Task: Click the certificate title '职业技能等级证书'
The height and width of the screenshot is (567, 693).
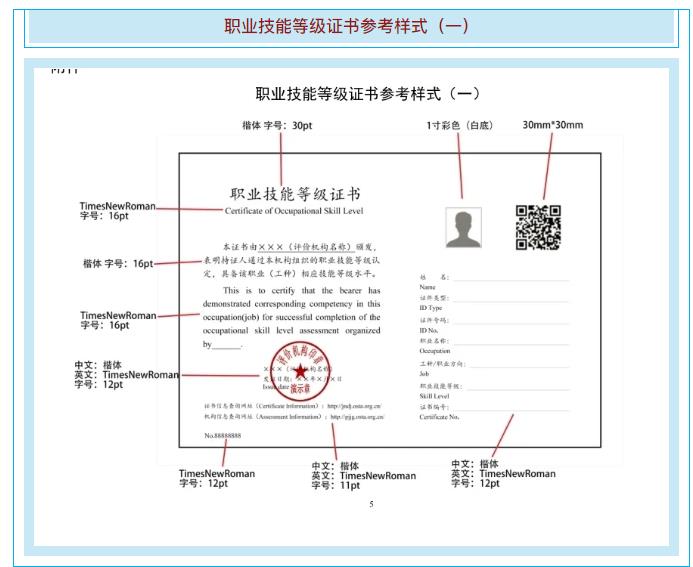Action: click(x=295, y=193)
